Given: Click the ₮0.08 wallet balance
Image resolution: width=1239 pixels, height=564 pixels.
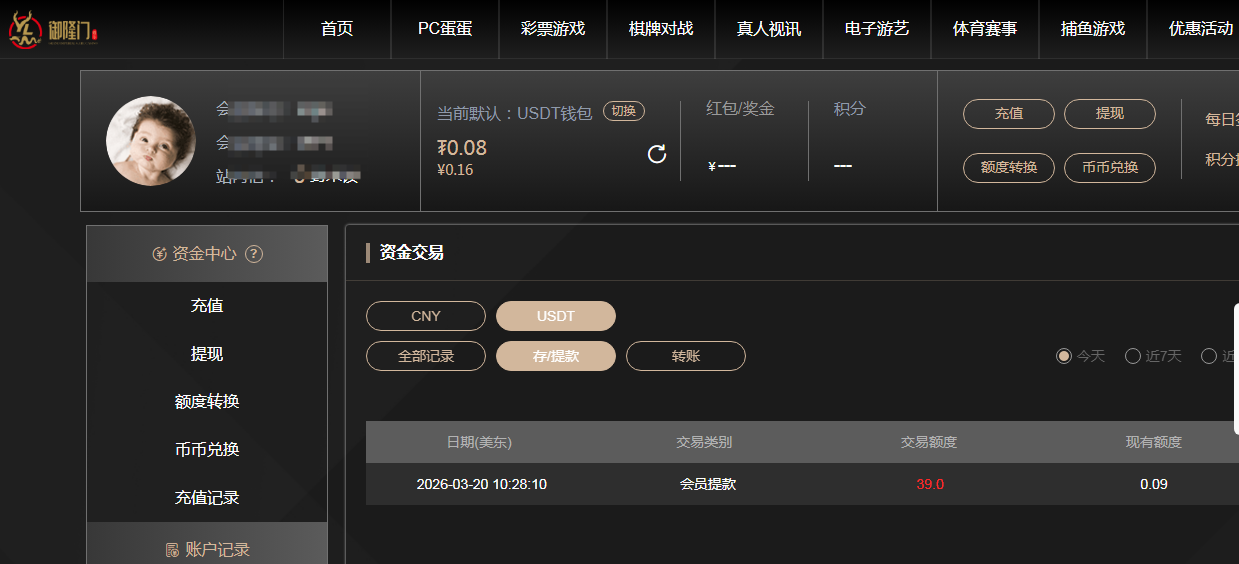Looking at the screenshot, I should (x=462, y=148).
